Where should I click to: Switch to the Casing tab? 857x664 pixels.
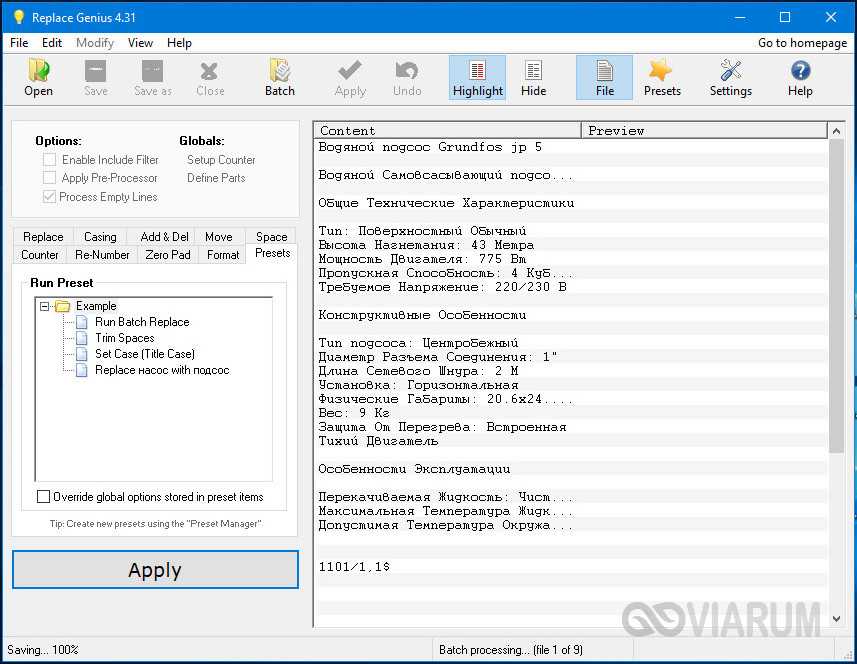click(100, 237)
